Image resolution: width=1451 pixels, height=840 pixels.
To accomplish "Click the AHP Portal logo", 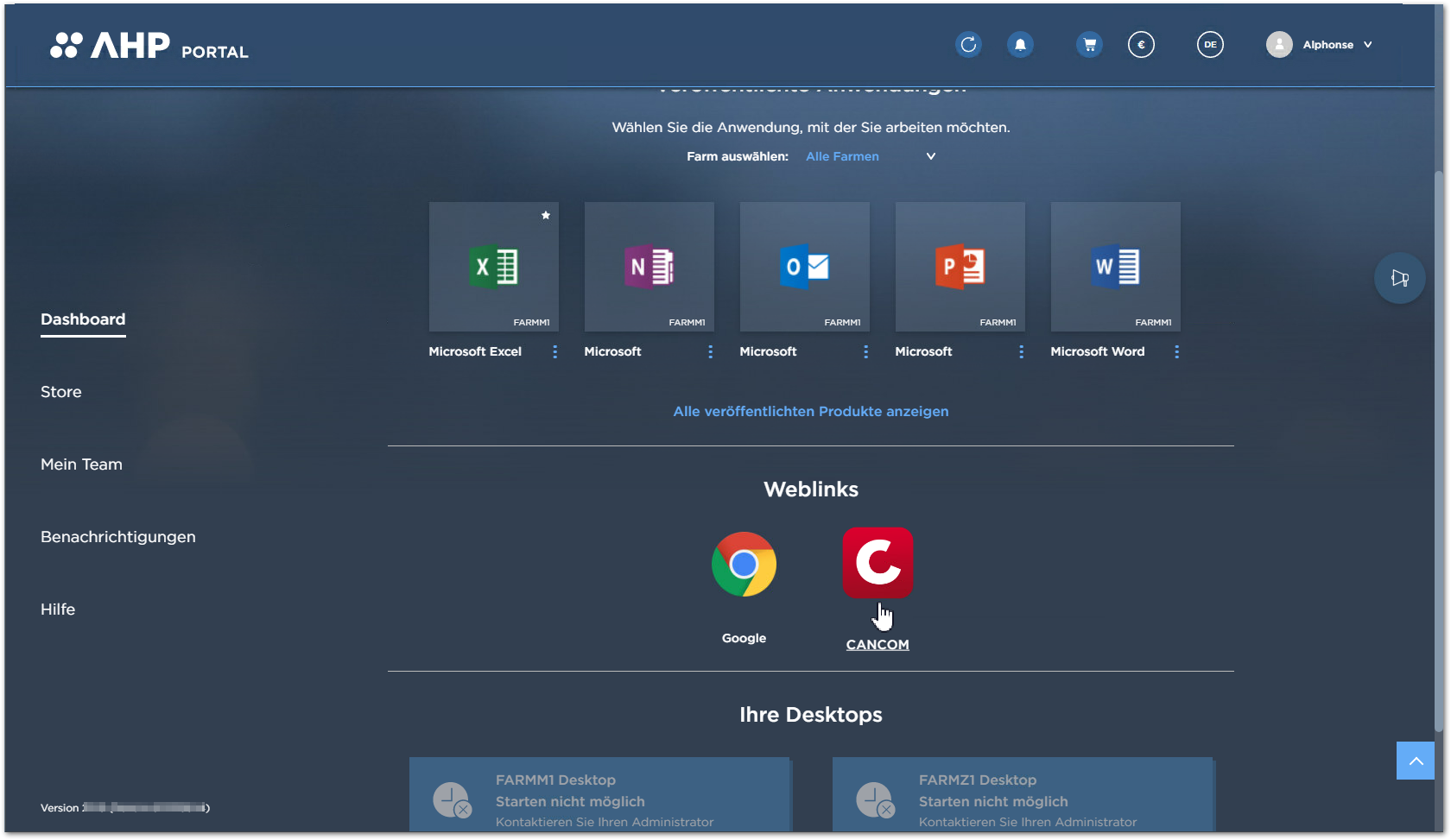I will pos(149,45).
